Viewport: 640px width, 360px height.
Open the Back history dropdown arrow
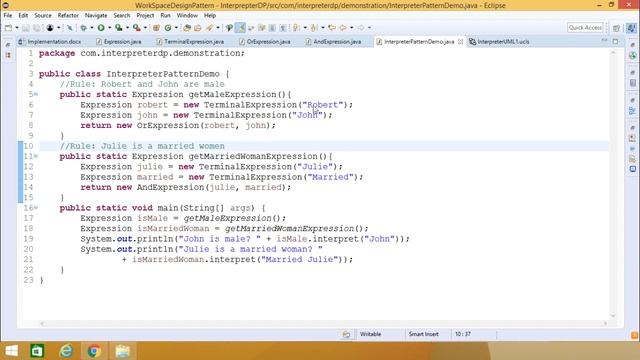click(351, 28)
